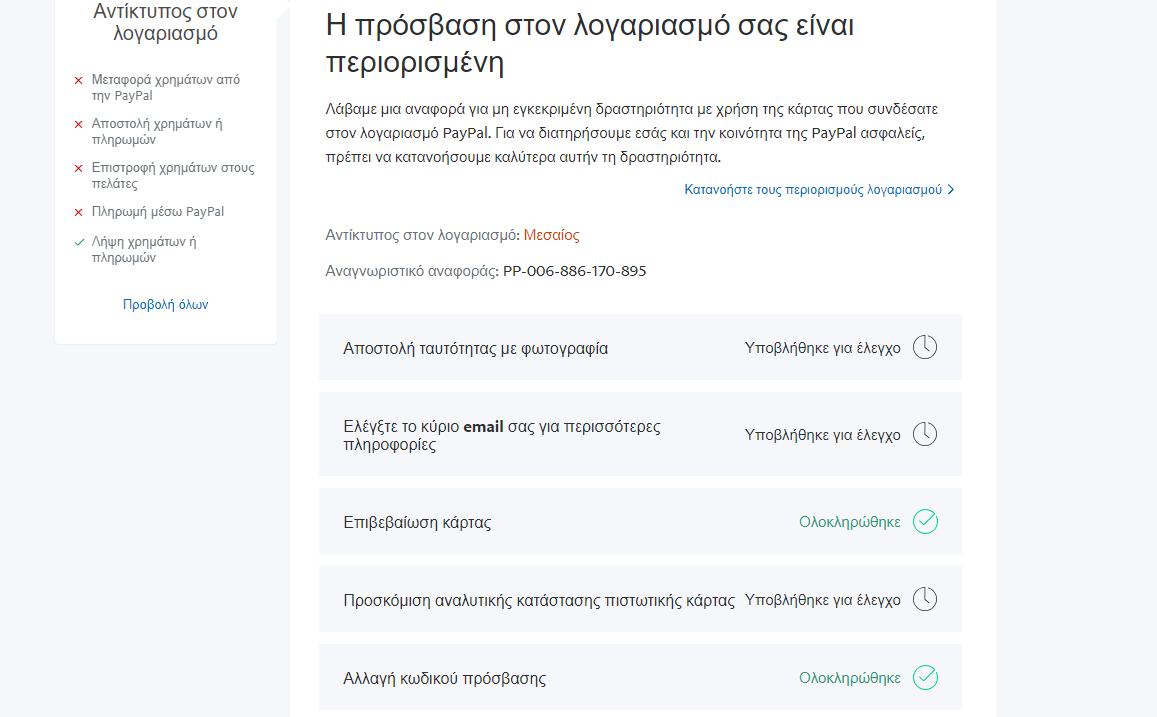This screenshot has height=717, width=1157.
Task: Click the green checkmark for Αλλαγή κωδικού πρόσβασης
Action: tap(925, 677)
